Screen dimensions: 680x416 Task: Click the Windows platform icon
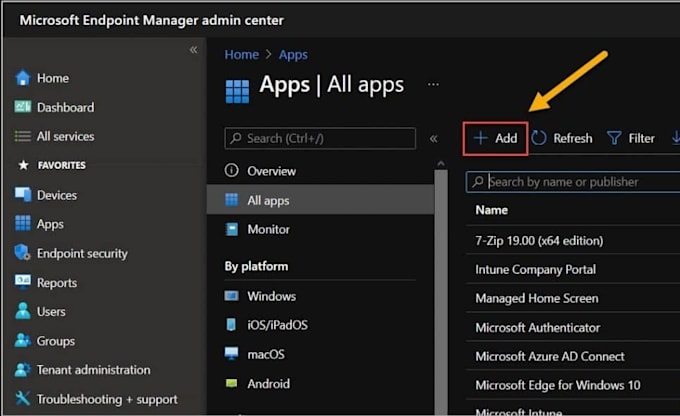[x=232, y=296]
